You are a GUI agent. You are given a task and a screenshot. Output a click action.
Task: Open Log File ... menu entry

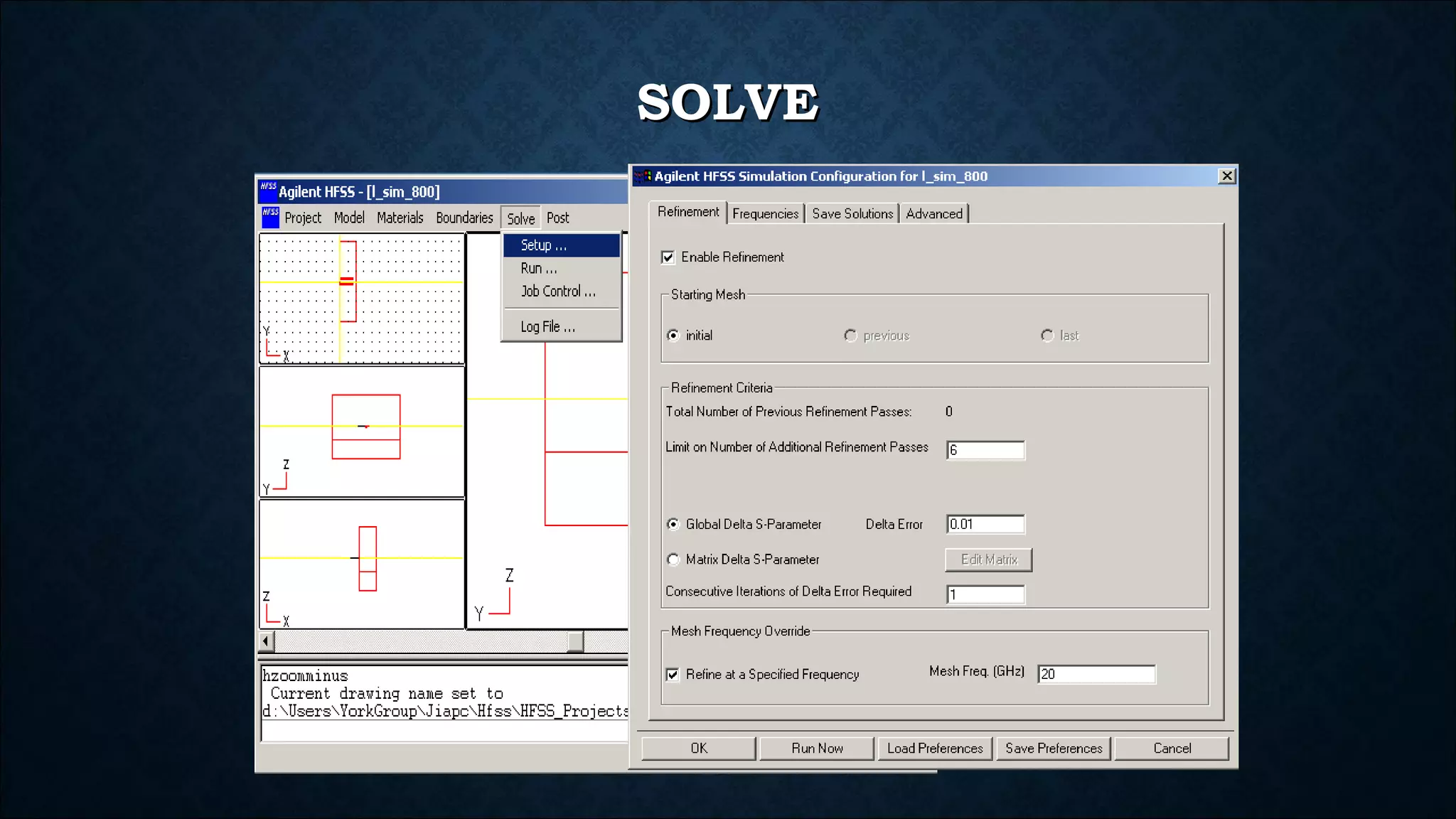(562, 327)
